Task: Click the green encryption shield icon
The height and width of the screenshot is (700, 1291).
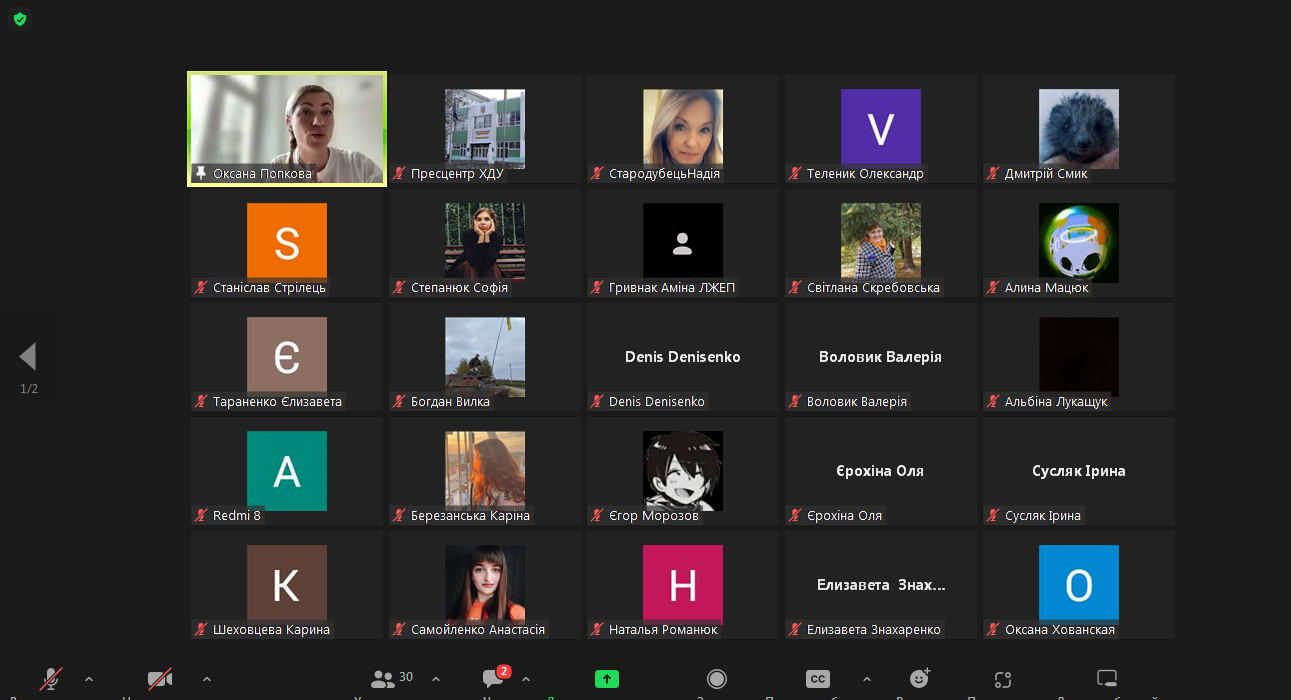Action: [x=20, y=19]
